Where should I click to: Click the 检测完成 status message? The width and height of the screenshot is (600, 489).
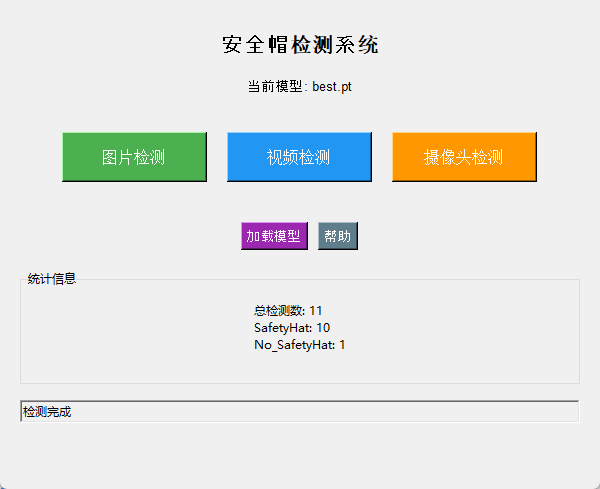pyautogui.click(x=47, y=412)
